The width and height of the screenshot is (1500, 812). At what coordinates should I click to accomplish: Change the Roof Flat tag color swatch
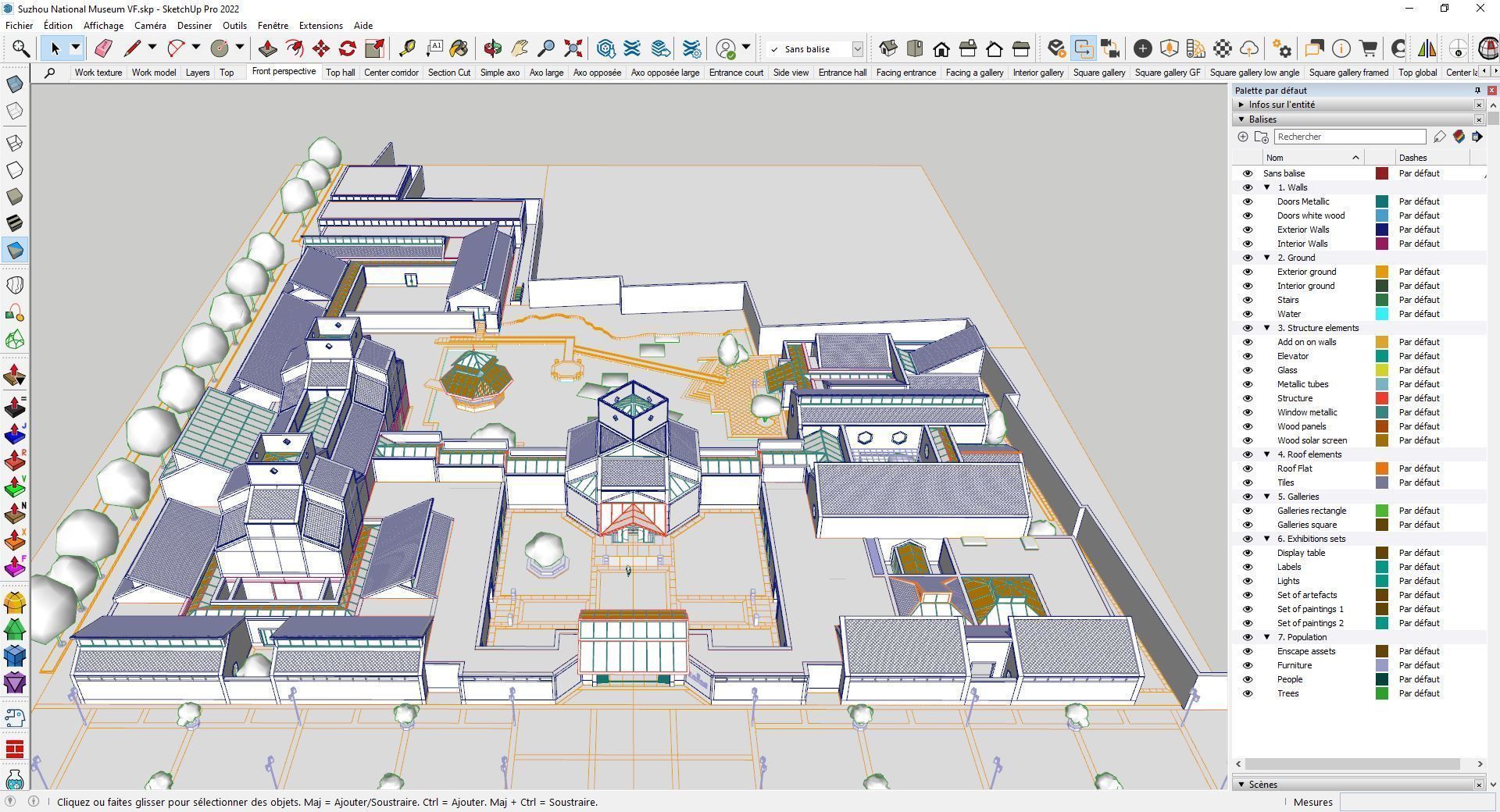tap(1381, 468)
